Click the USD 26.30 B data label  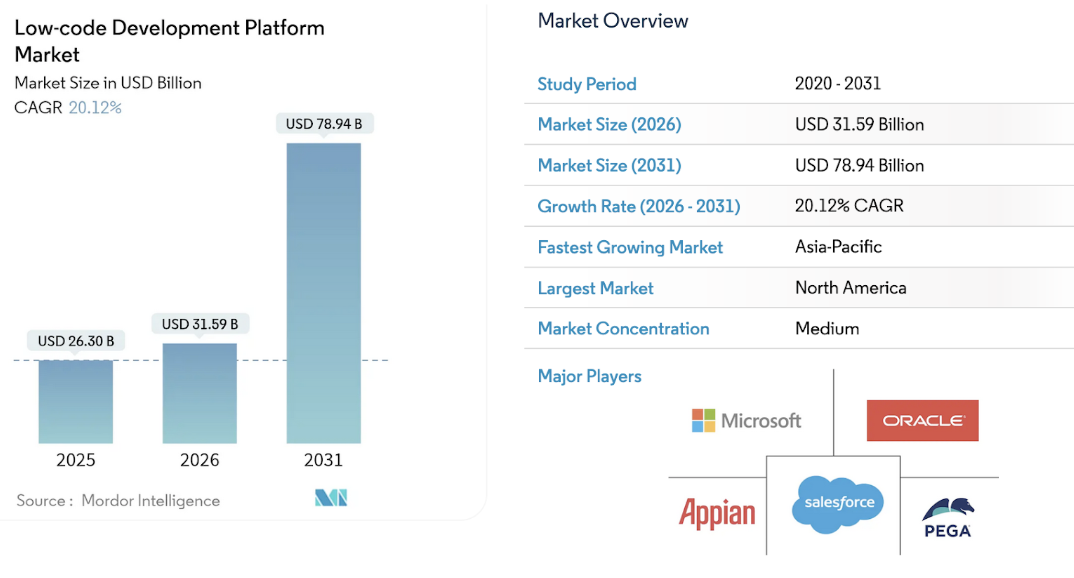(x=76, y=341)
